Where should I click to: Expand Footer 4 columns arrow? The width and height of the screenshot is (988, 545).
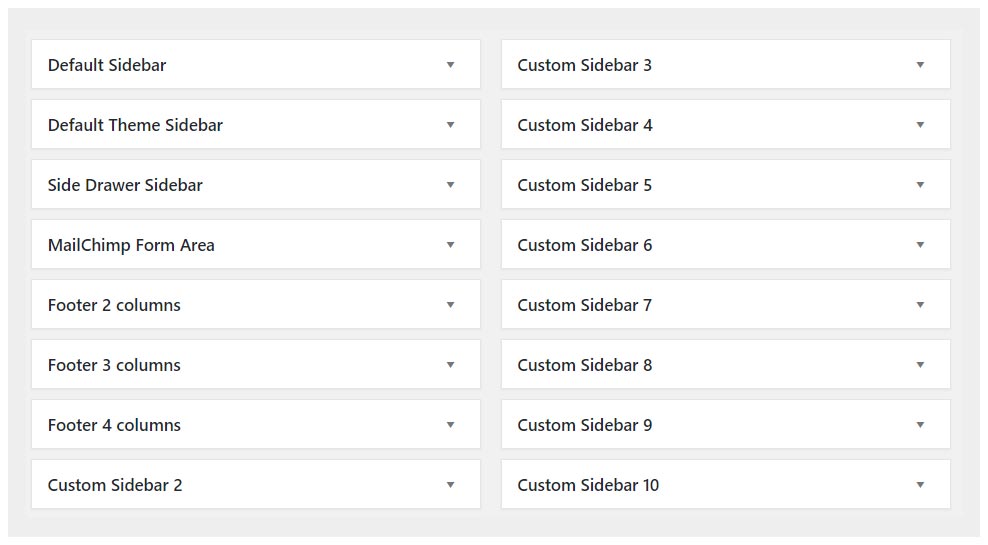pos(450,425)
